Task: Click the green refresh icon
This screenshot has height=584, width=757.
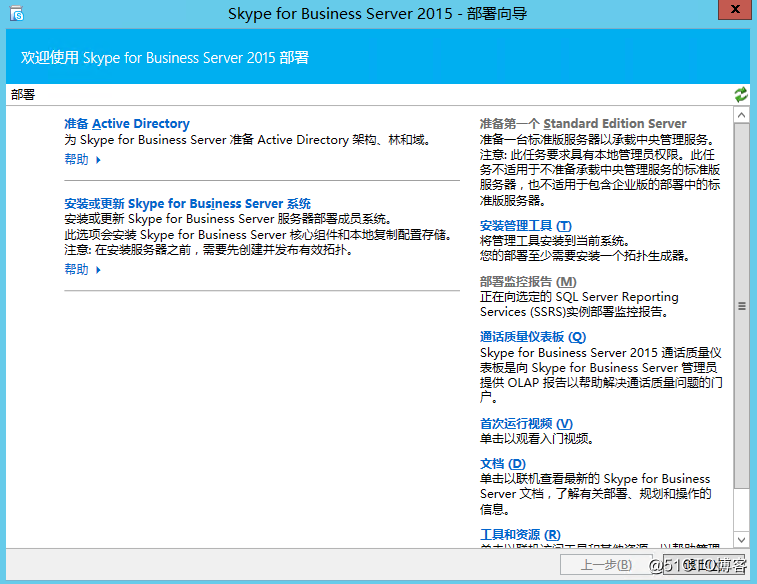Action: click(x=741, y=94)
